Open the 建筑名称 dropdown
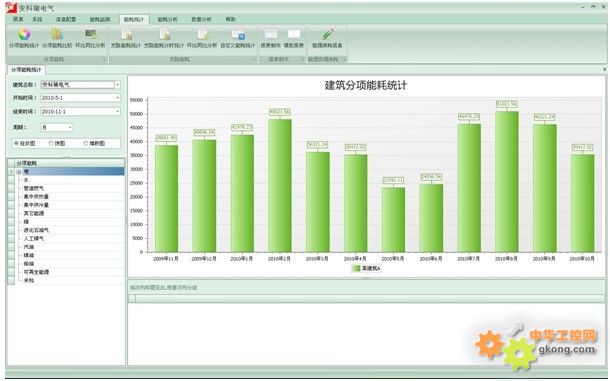The height and width of the screenshot is (381, 610). (x=117, y=84)
